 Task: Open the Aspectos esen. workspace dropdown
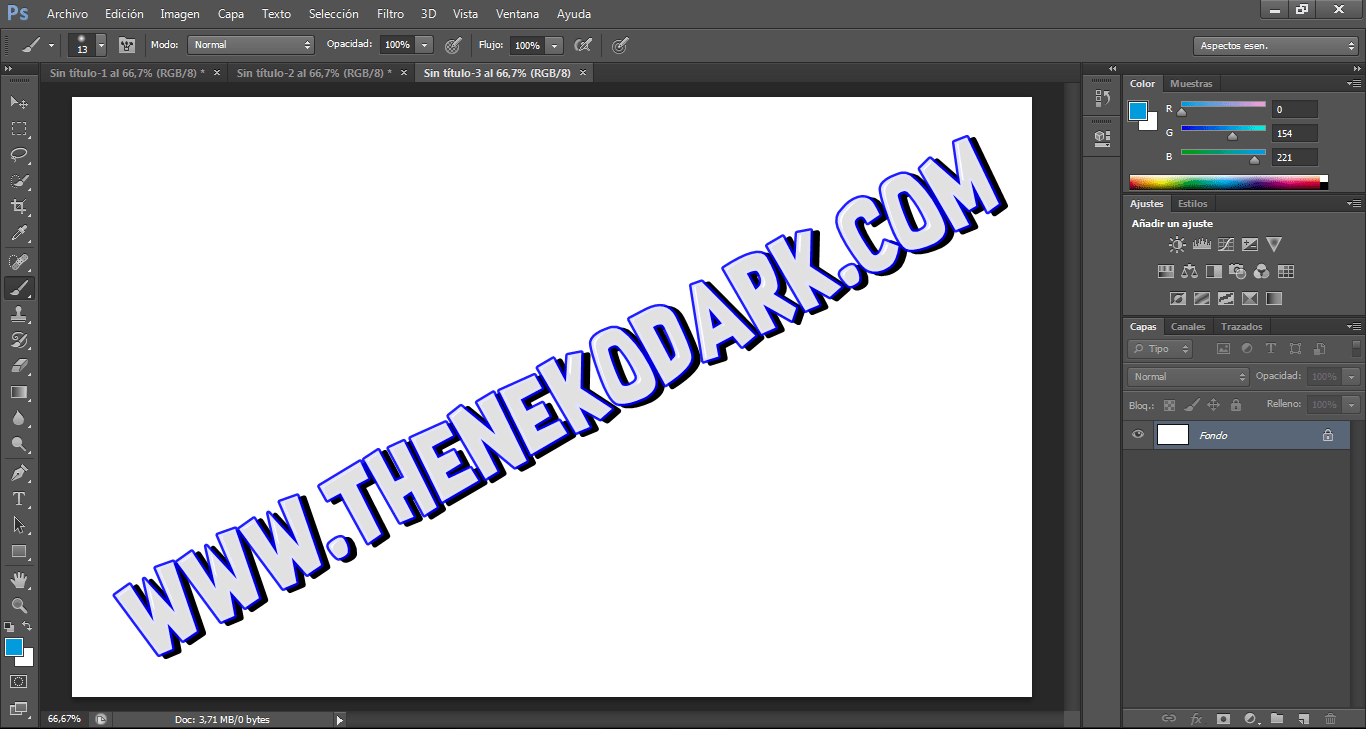click(x=1275, y=46)
